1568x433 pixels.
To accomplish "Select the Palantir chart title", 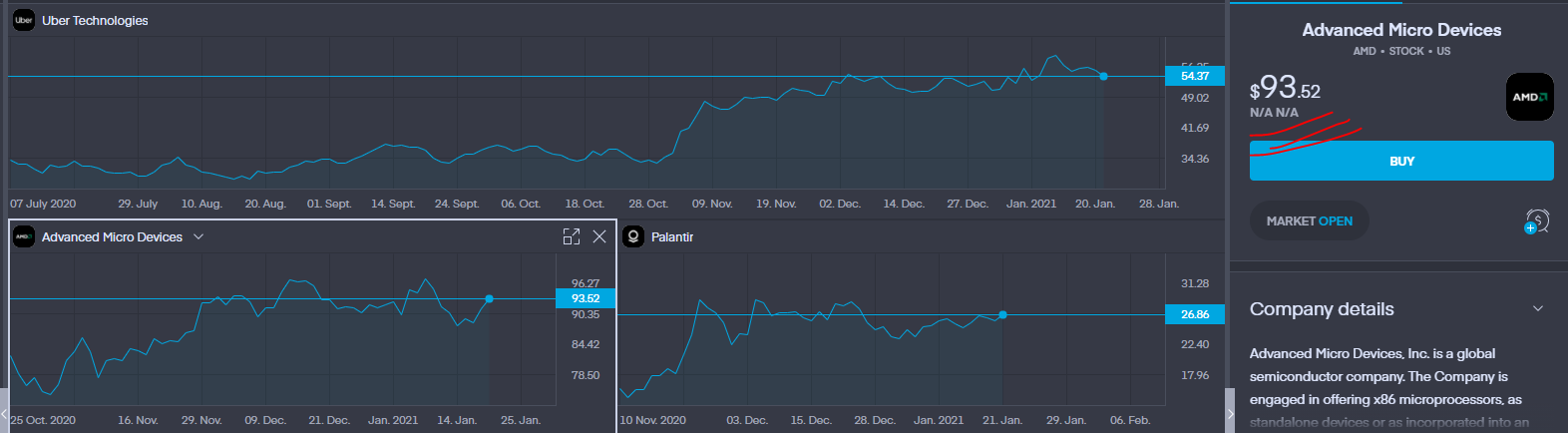I will (672, 236).
